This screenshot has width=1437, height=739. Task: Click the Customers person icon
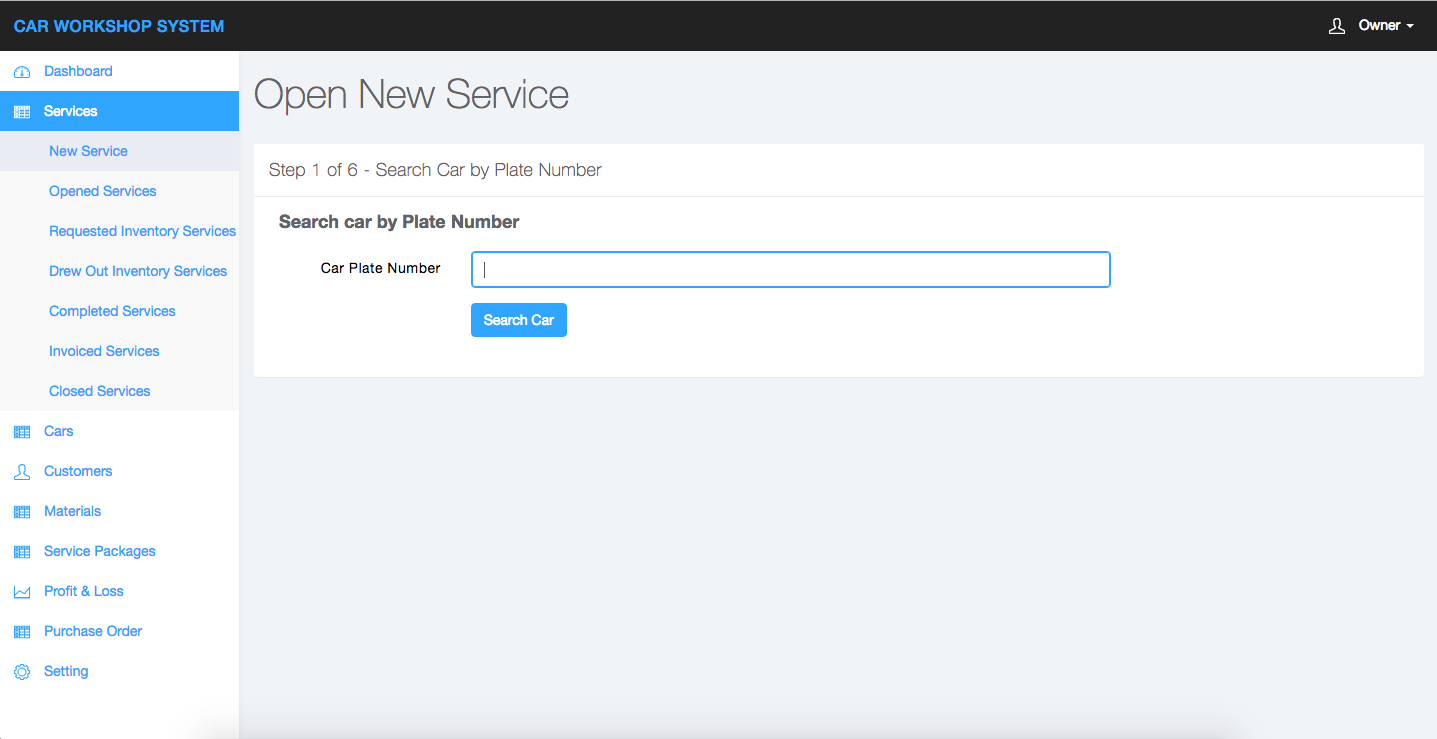[x=22, y=472]
